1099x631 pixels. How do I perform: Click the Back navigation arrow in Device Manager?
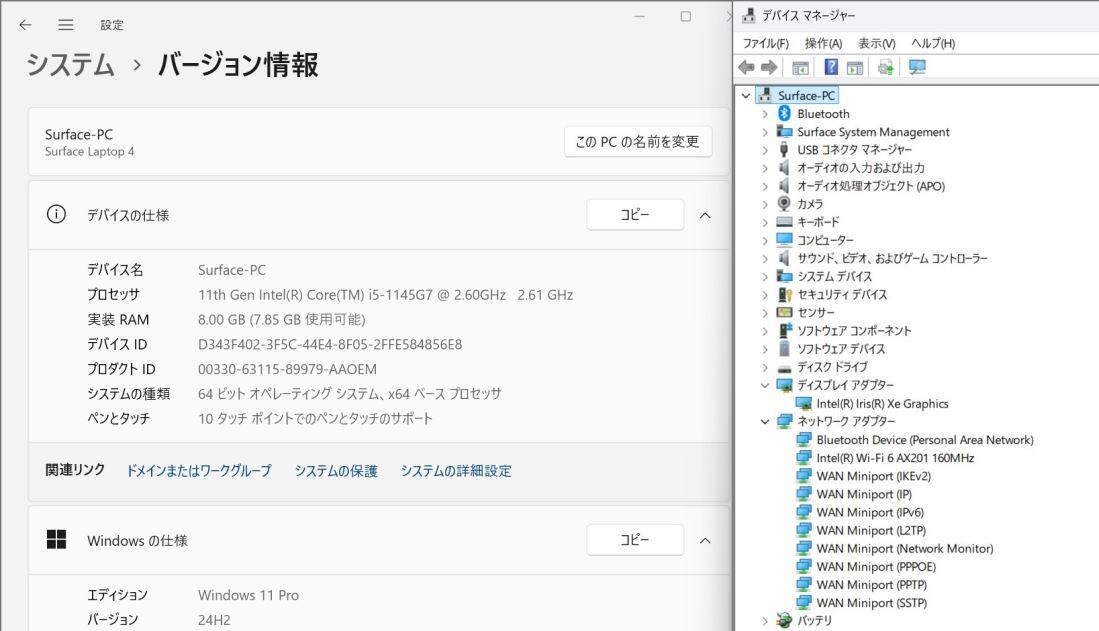(748, 67)
